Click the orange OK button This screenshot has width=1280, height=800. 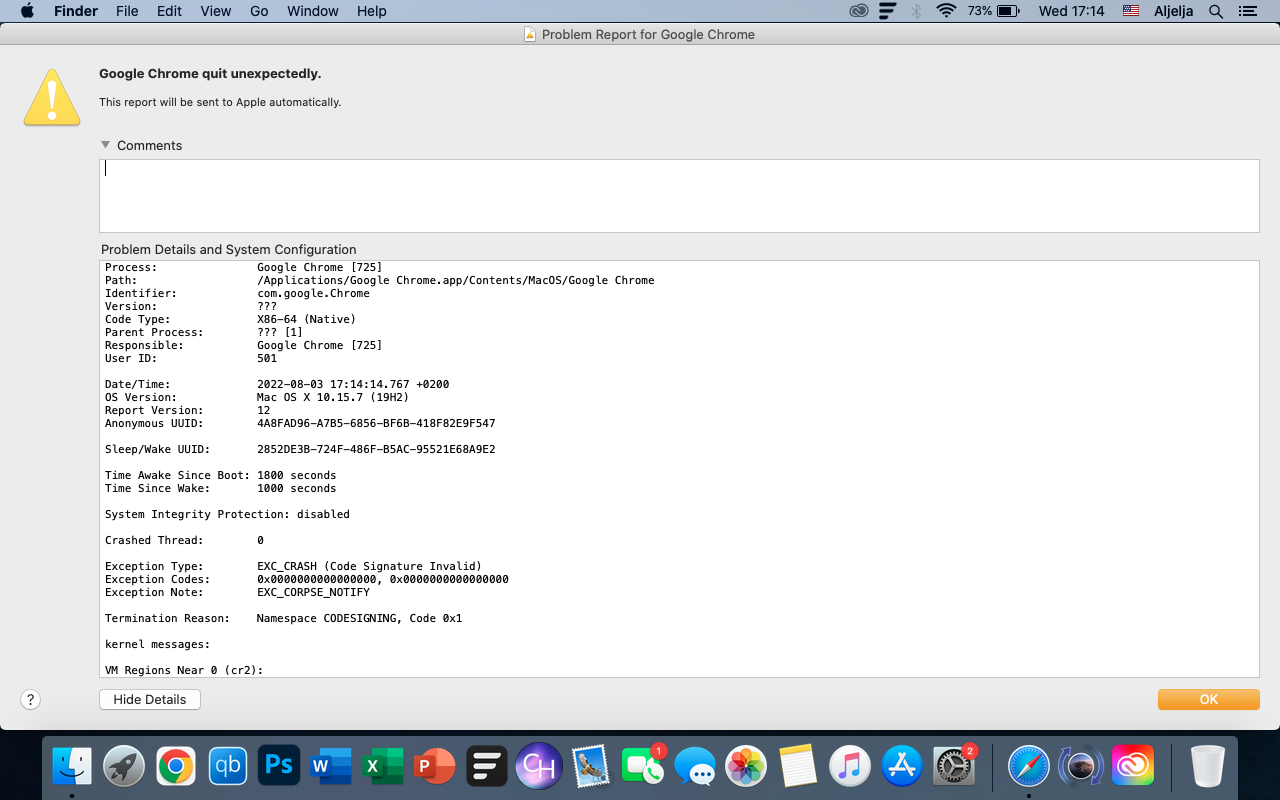1208,699
